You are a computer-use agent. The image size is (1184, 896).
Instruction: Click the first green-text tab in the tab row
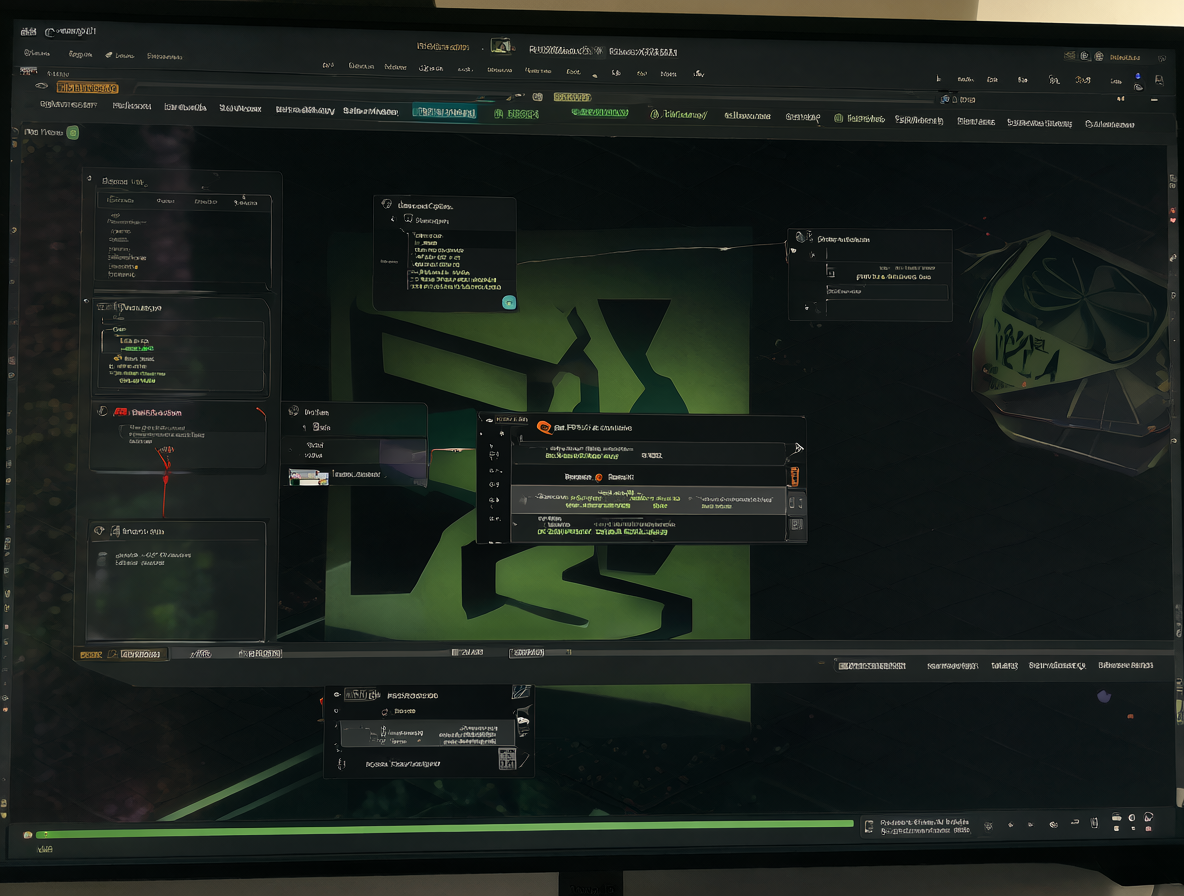517,115
